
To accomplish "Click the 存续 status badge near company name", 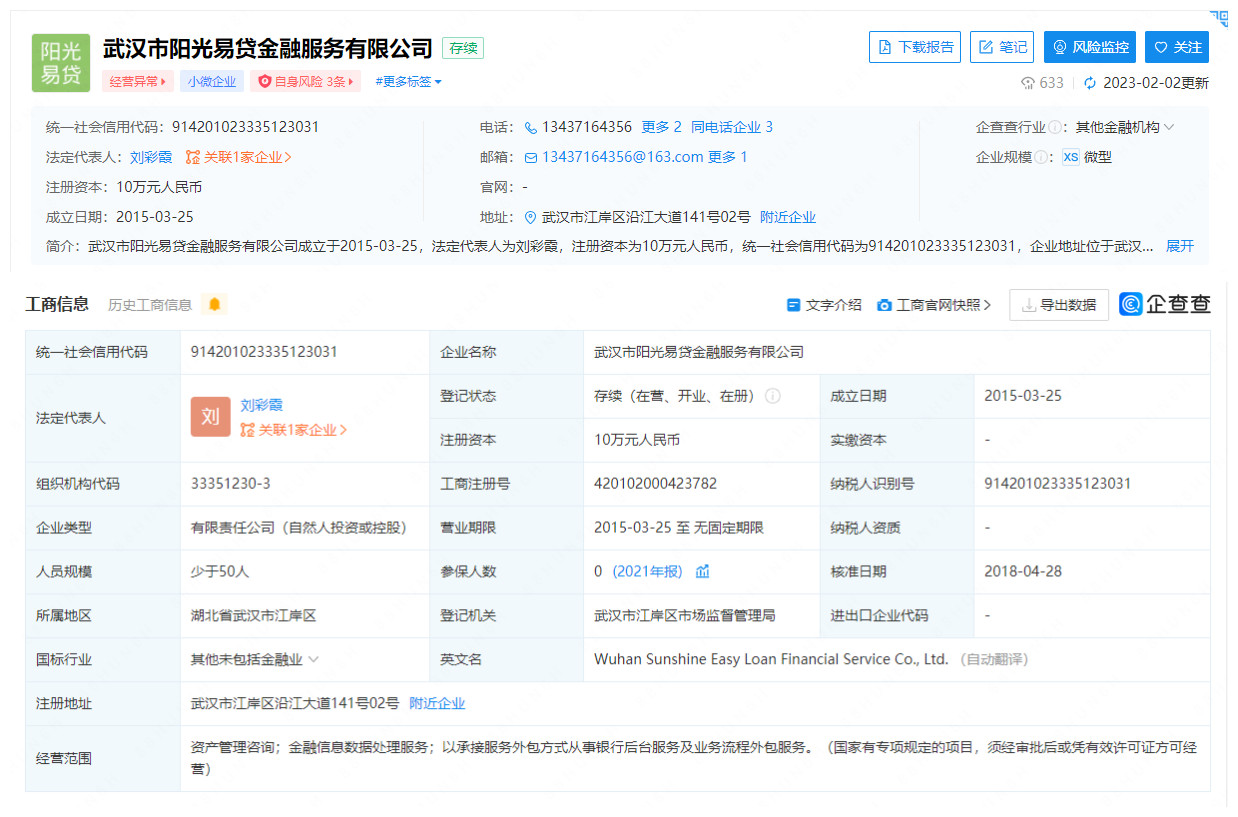I will 463,48.
